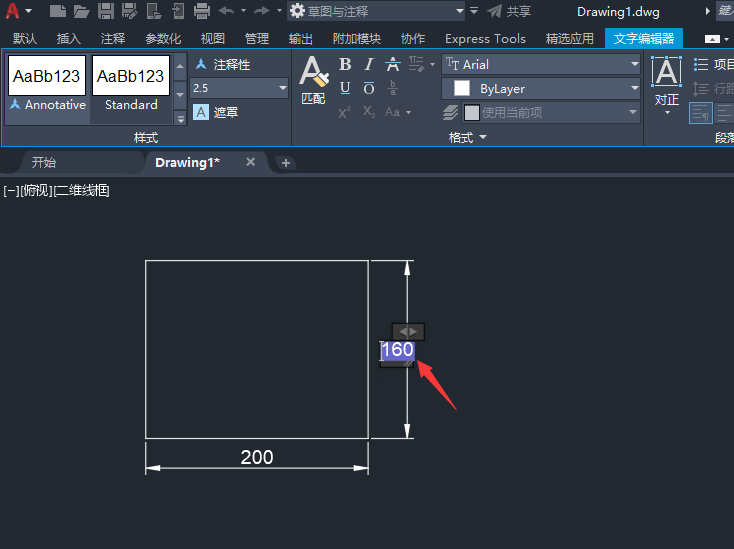The image size is (734, 549).
Task: Select the Annotative text style thumbnail
Action: [x=47, y=84]
